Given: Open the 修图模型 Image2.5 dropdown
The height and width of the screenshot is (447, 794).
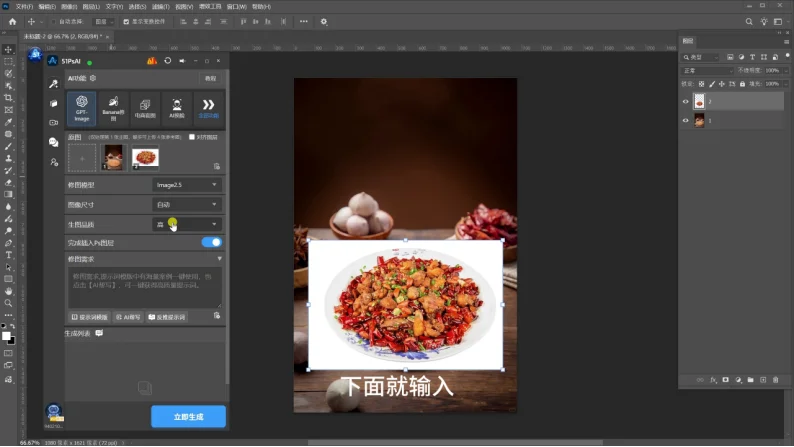Looking at the screenshot, I should tap(187, 185).
